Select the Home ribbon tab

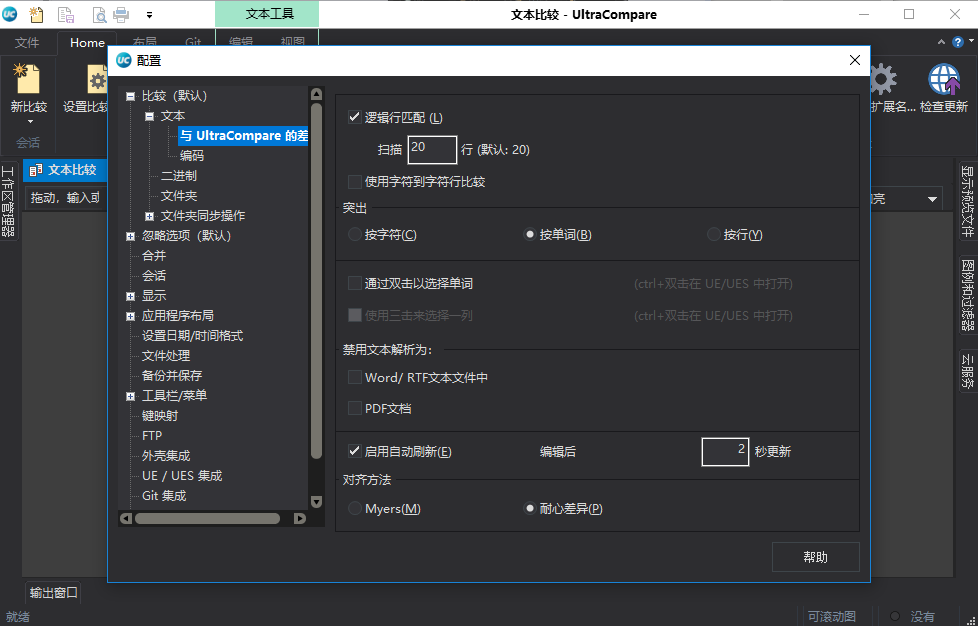coord(86,43)
